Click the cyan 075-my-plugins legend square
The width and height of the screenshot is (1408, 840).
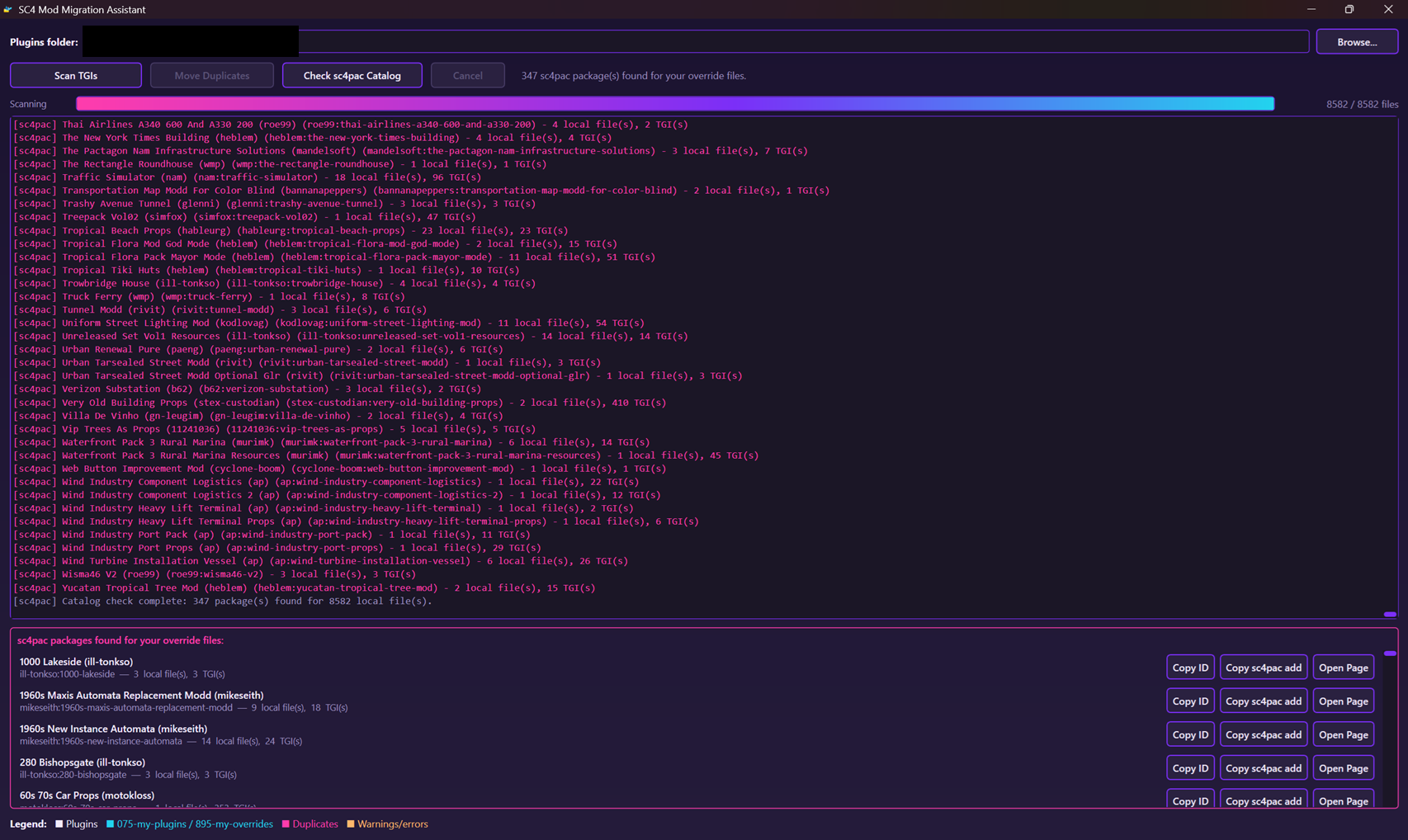click(x=110, y=824)
